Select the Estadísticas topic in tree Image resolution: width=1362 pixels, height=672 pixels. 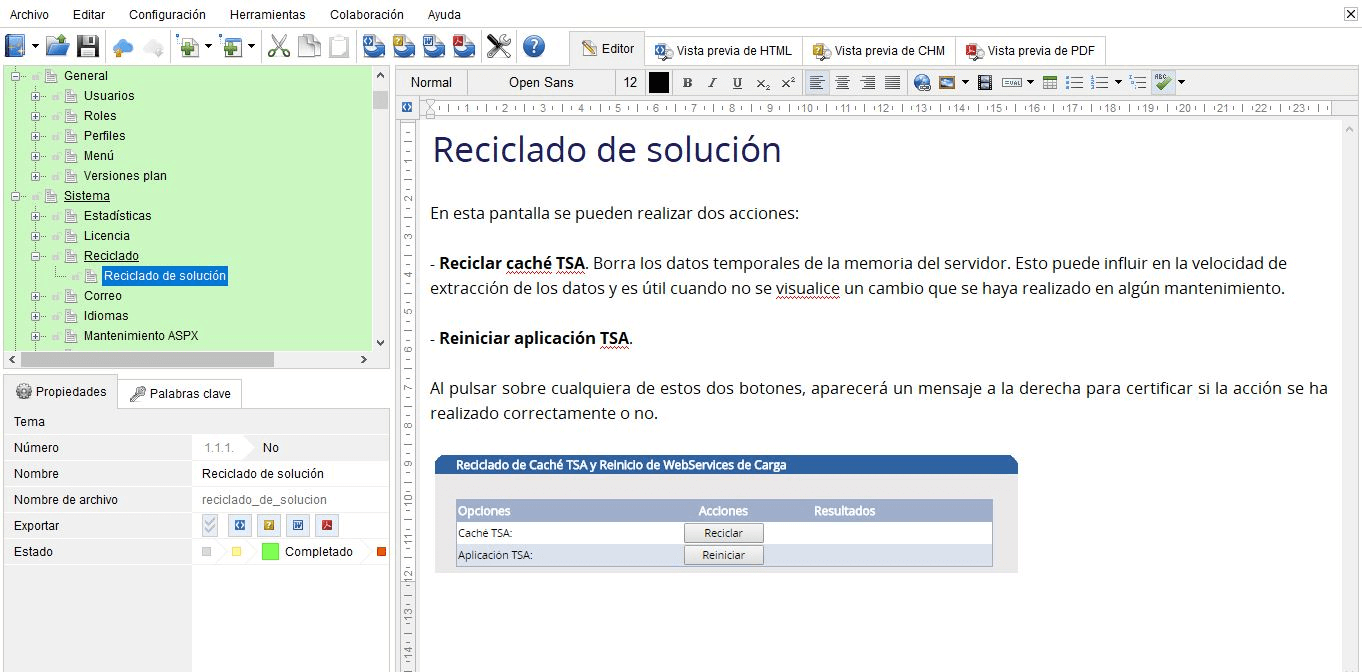coord(118,216)
